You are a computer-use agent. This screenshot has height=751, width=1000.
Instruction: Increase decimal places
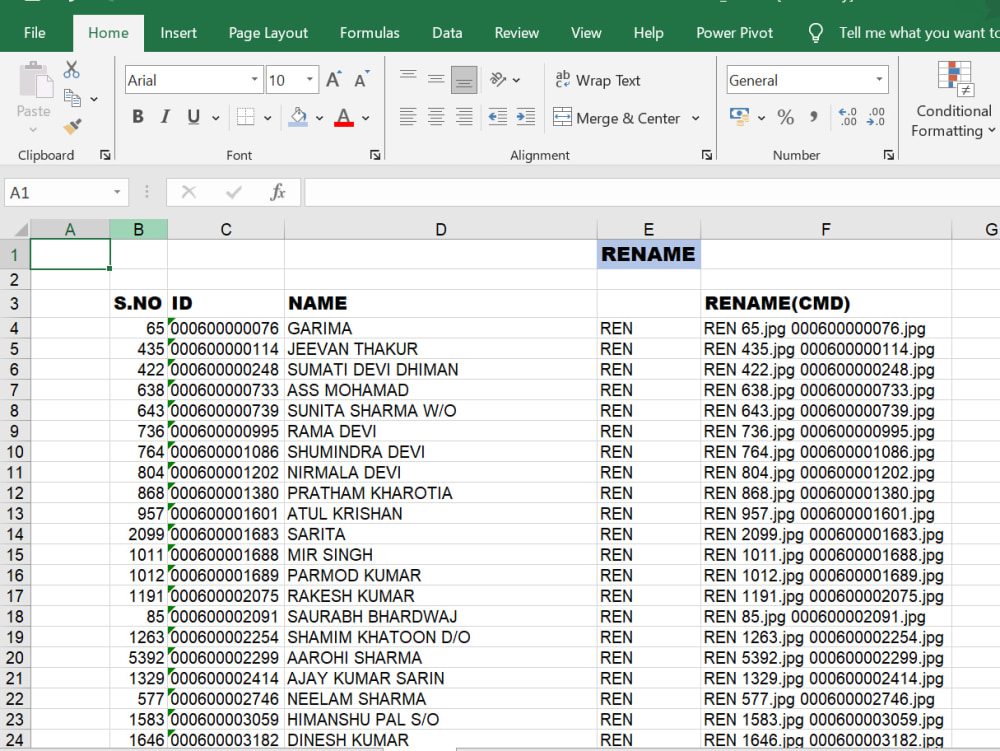tap(848, 117)
